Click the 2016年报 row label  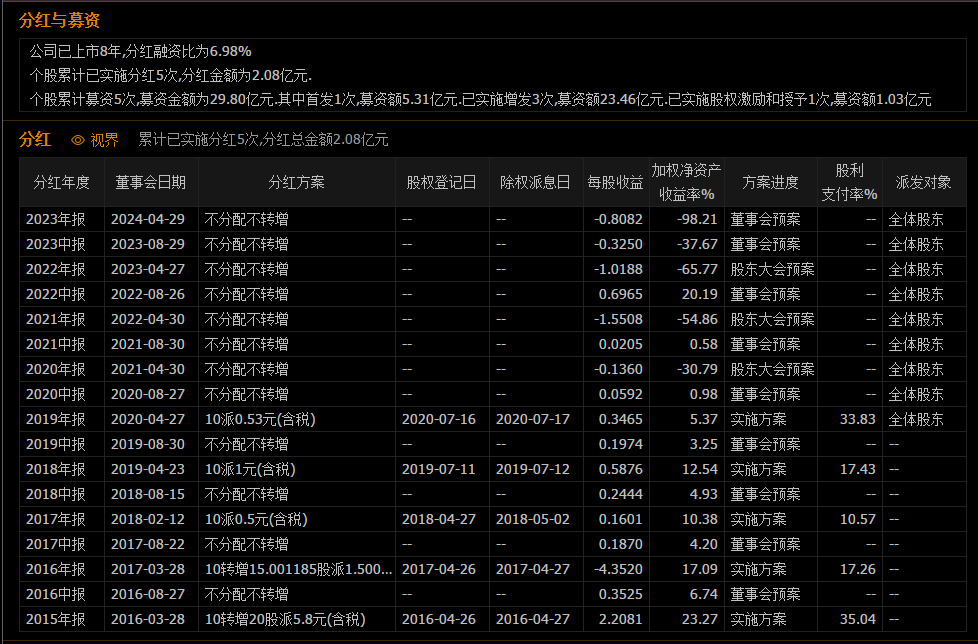56,569
